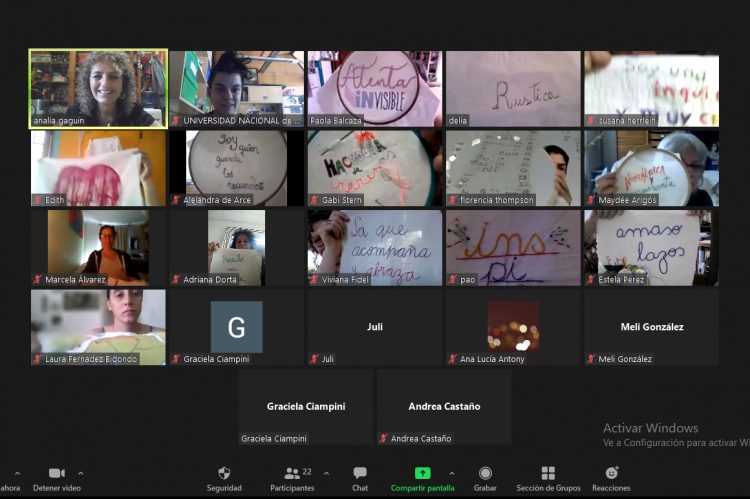Click the Detener video camera icon
Screen dimensions: 750x499
pyautogui.click(x=56, y=473)
